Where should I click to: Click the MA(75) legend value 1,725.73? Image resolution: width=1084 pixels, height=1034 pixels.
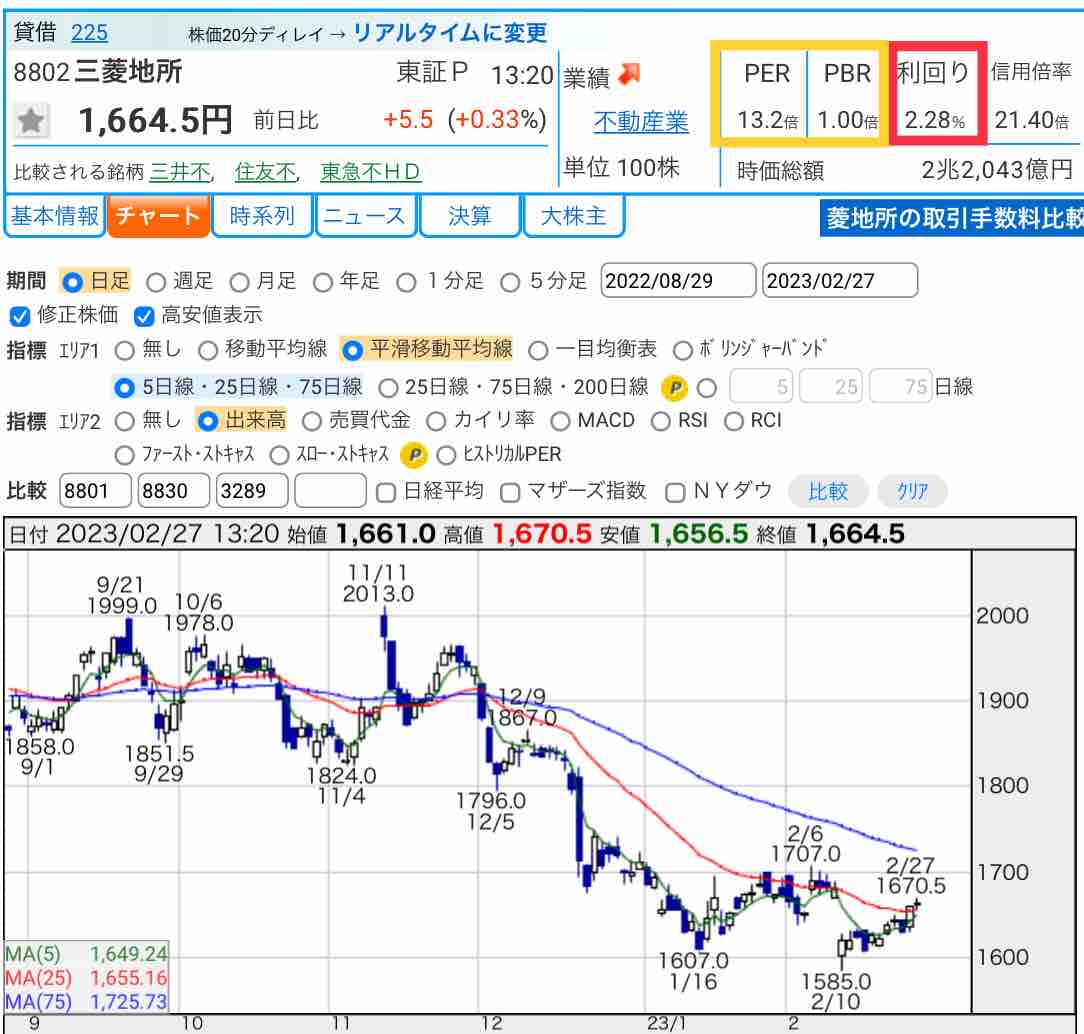point(129,1002)
